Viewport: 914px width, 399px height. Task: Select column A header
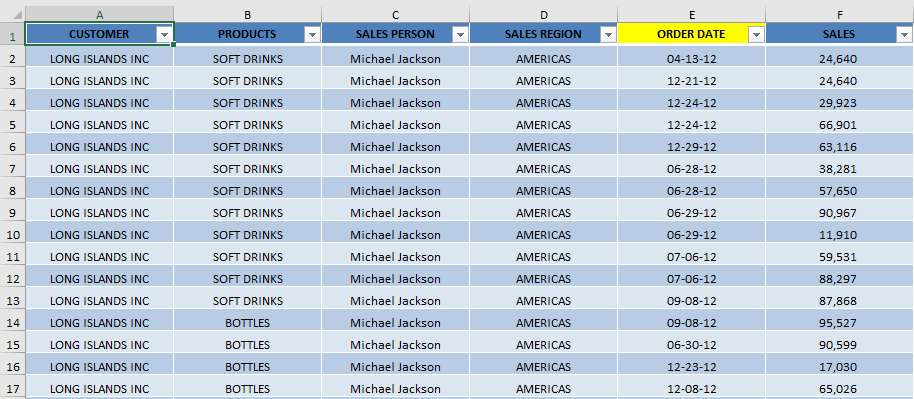[100, 15]
